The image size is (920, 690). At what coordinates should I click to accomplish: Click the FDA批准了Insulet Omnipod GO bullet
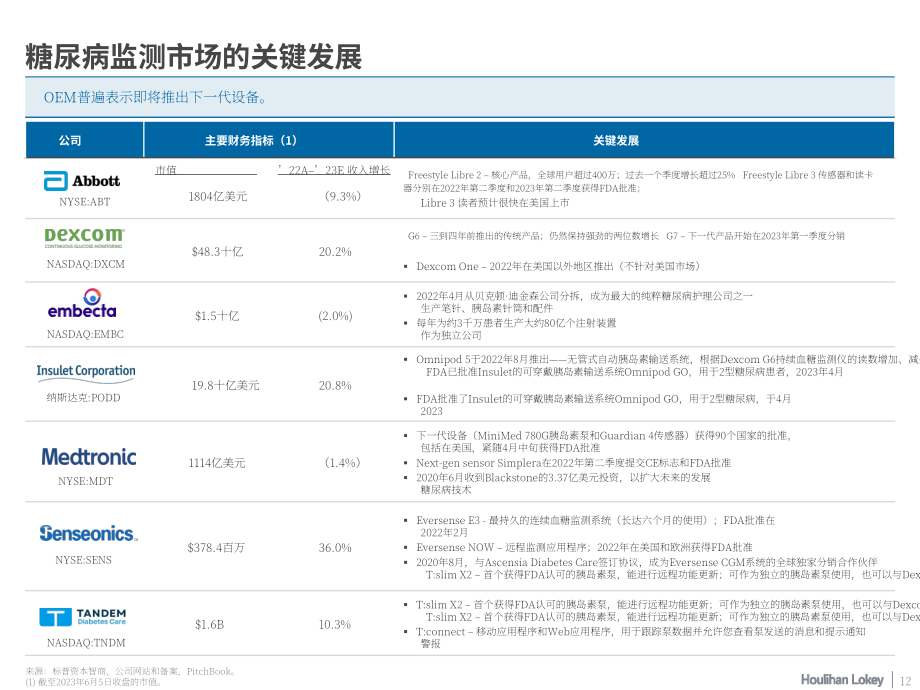point(603,405)
